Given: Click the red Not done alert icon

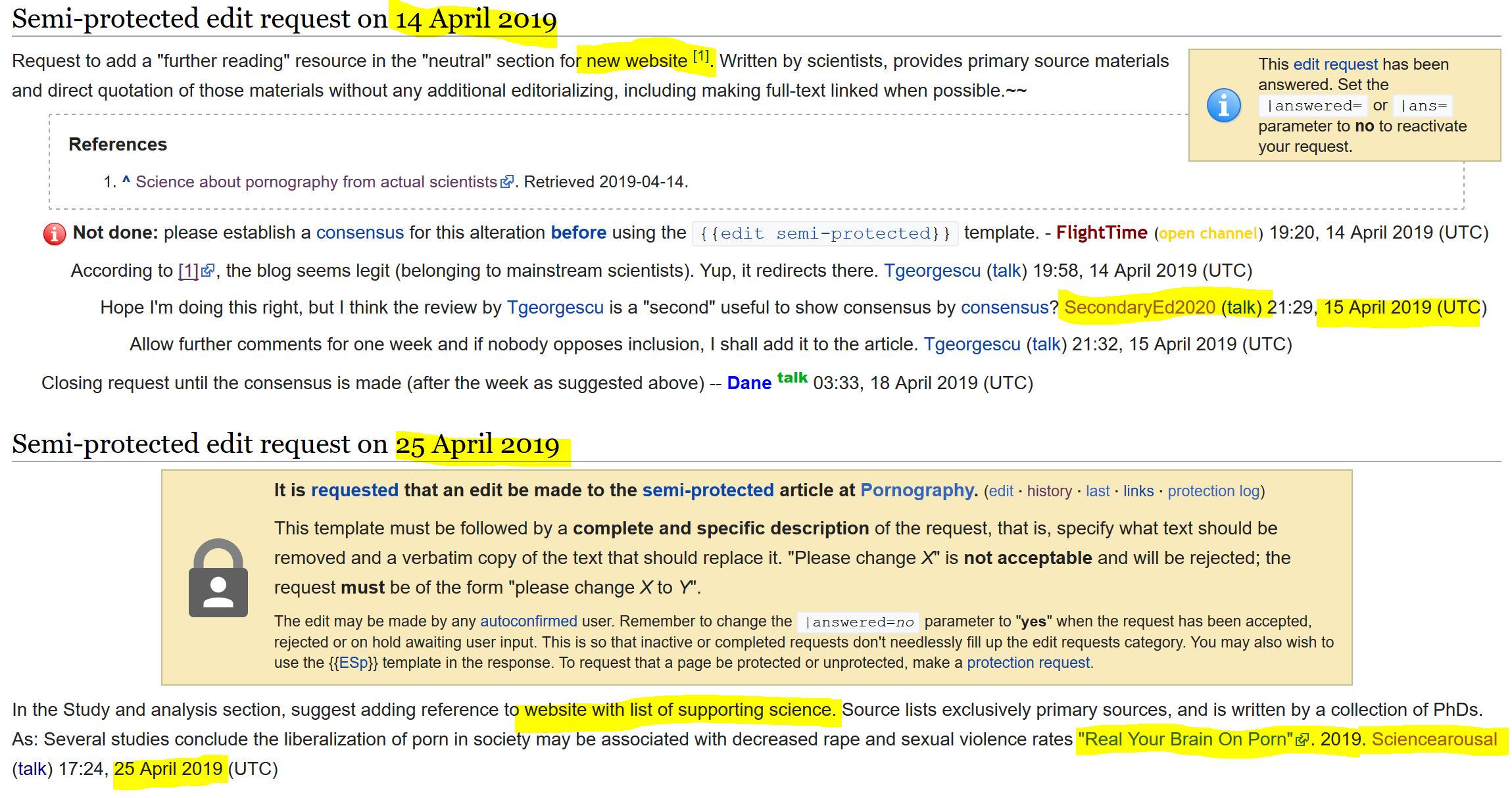Looking at the screenshot, I should pyautogui.click(x=55, y=234).
